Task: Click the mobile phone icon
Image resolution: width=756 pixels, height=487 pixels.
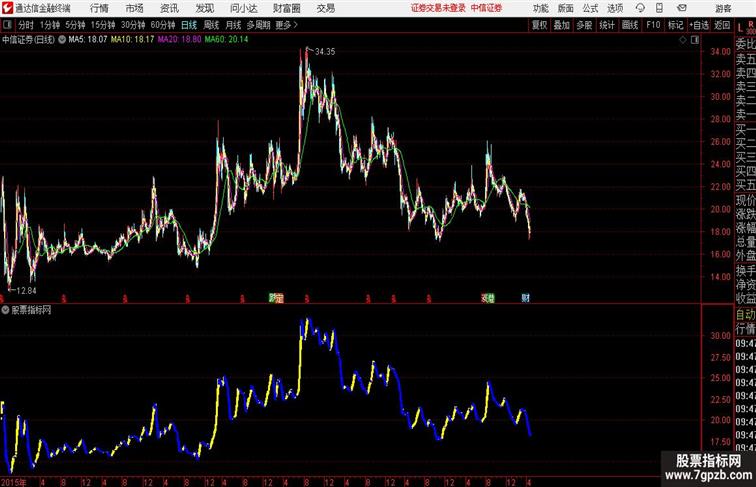Action: point(659,8)
